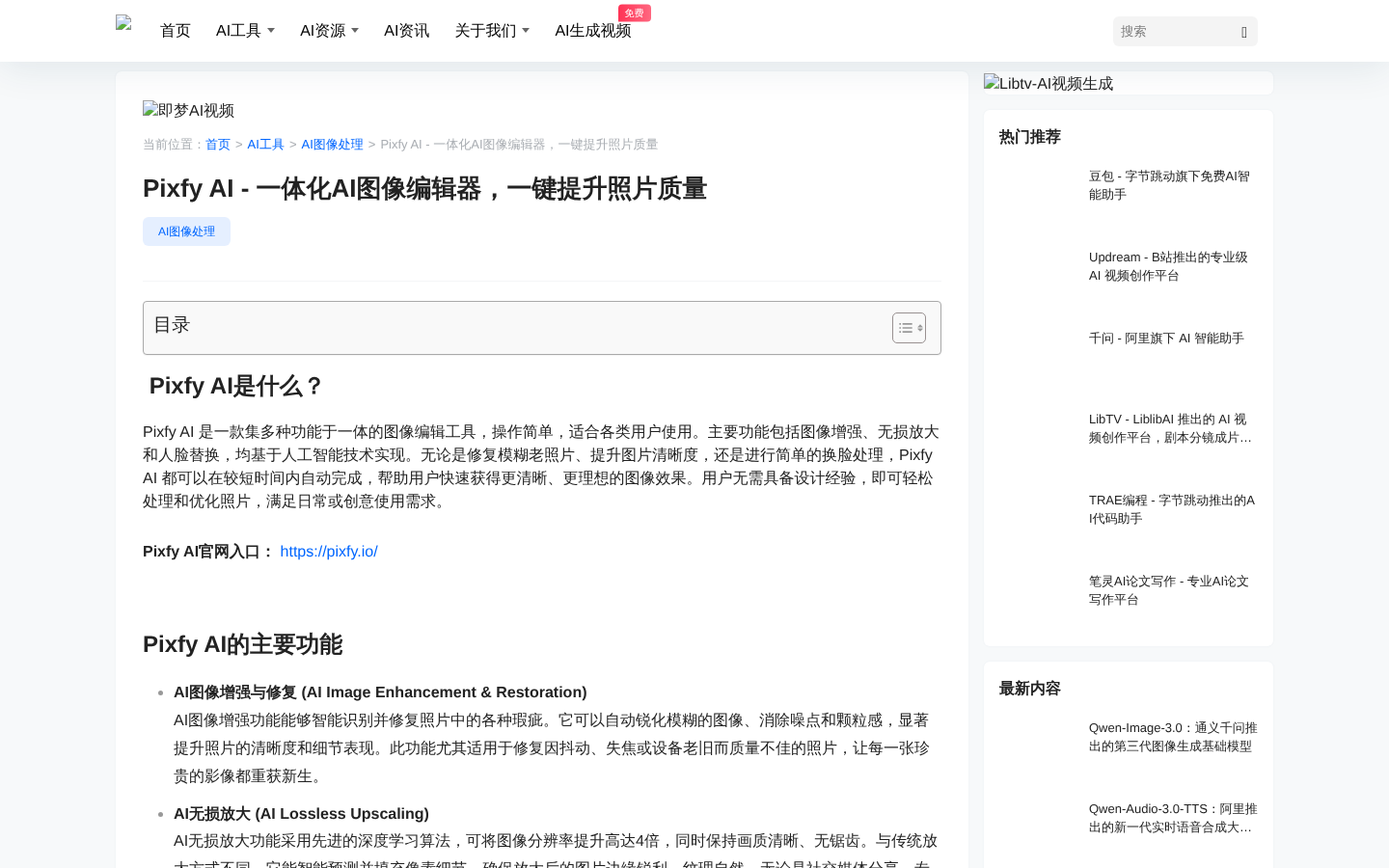Click AI图像增强与修复 list item title

[380, 692]
